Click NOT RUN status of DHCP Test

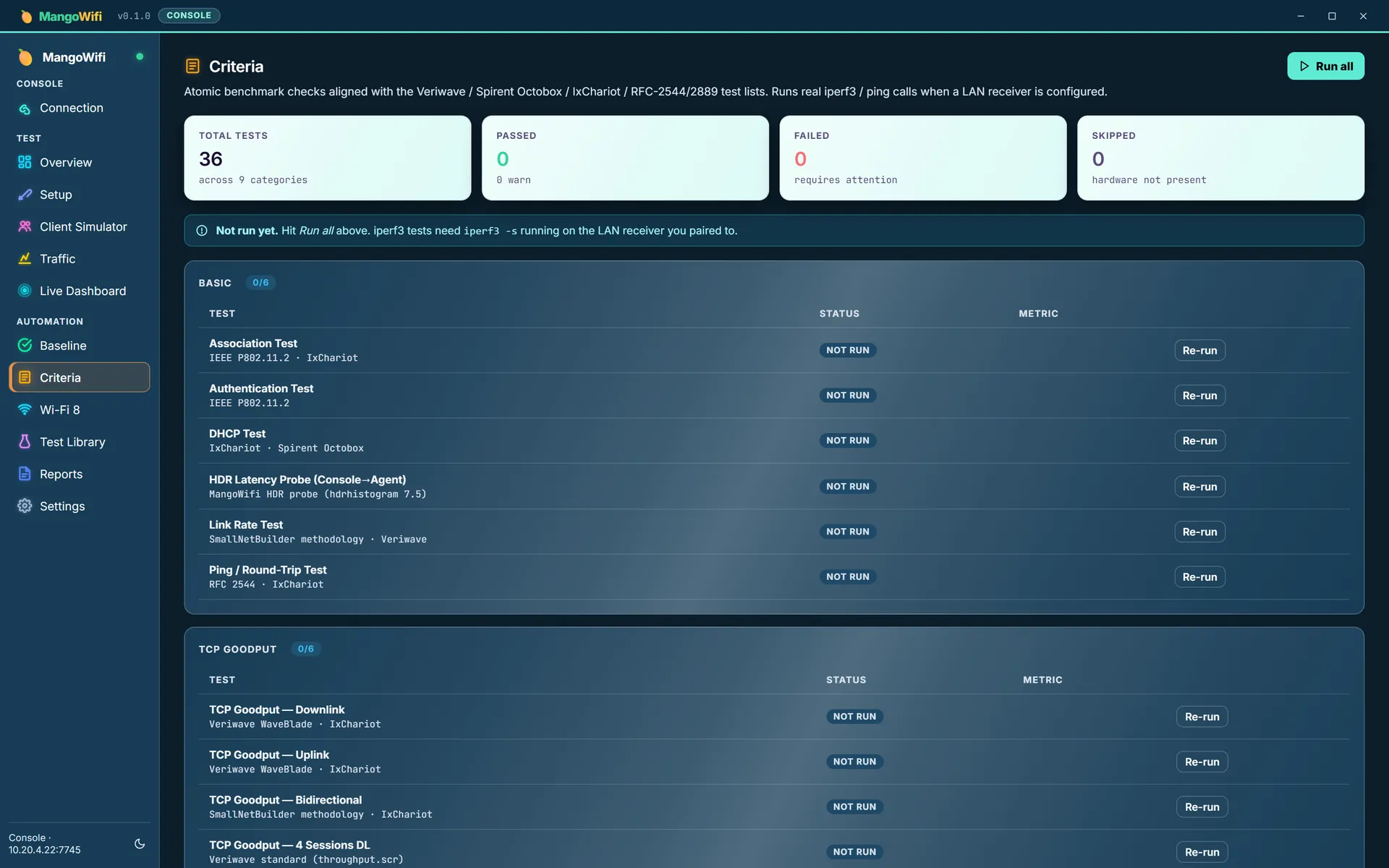848,441
